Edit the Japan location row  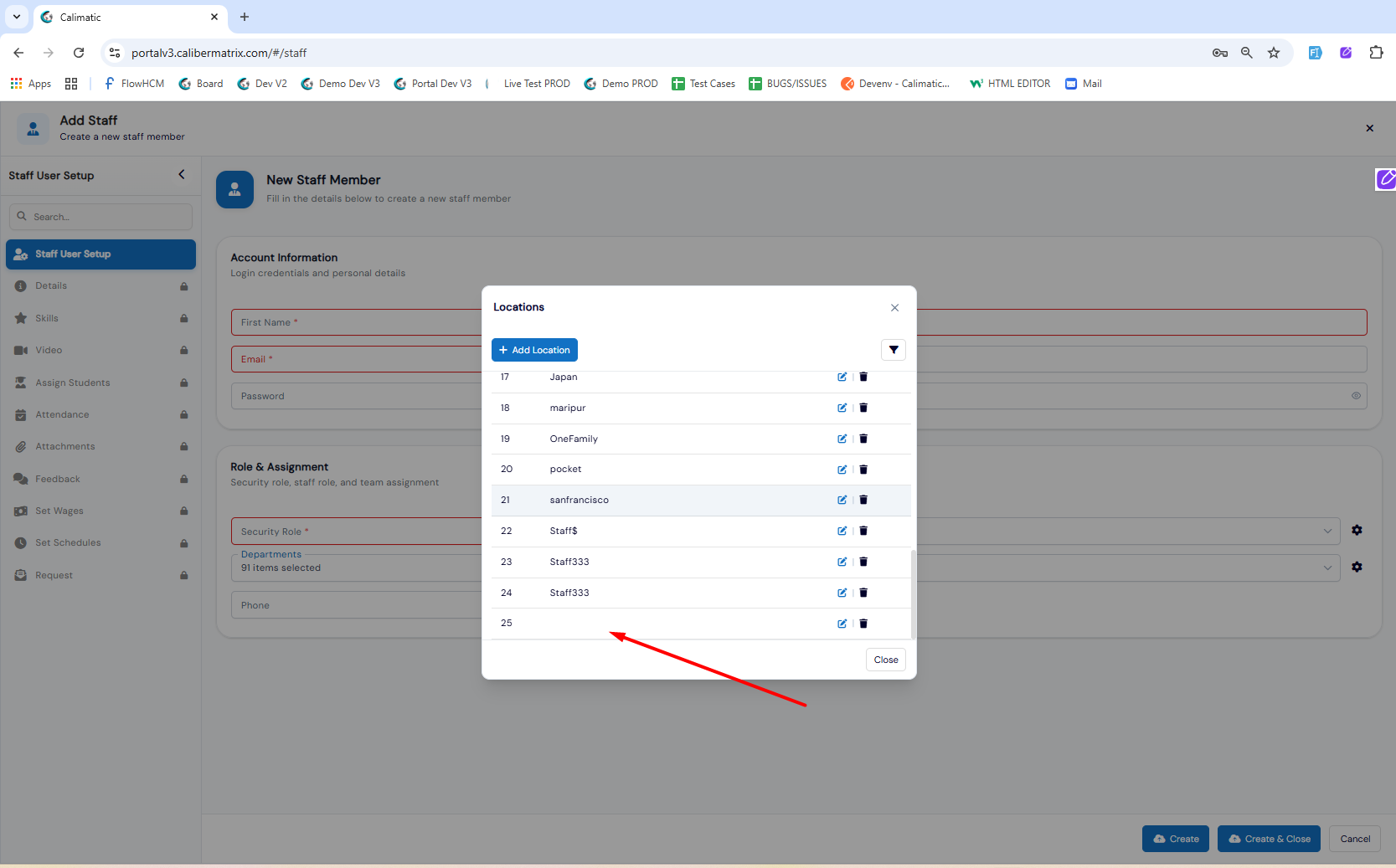coord(842,377)
